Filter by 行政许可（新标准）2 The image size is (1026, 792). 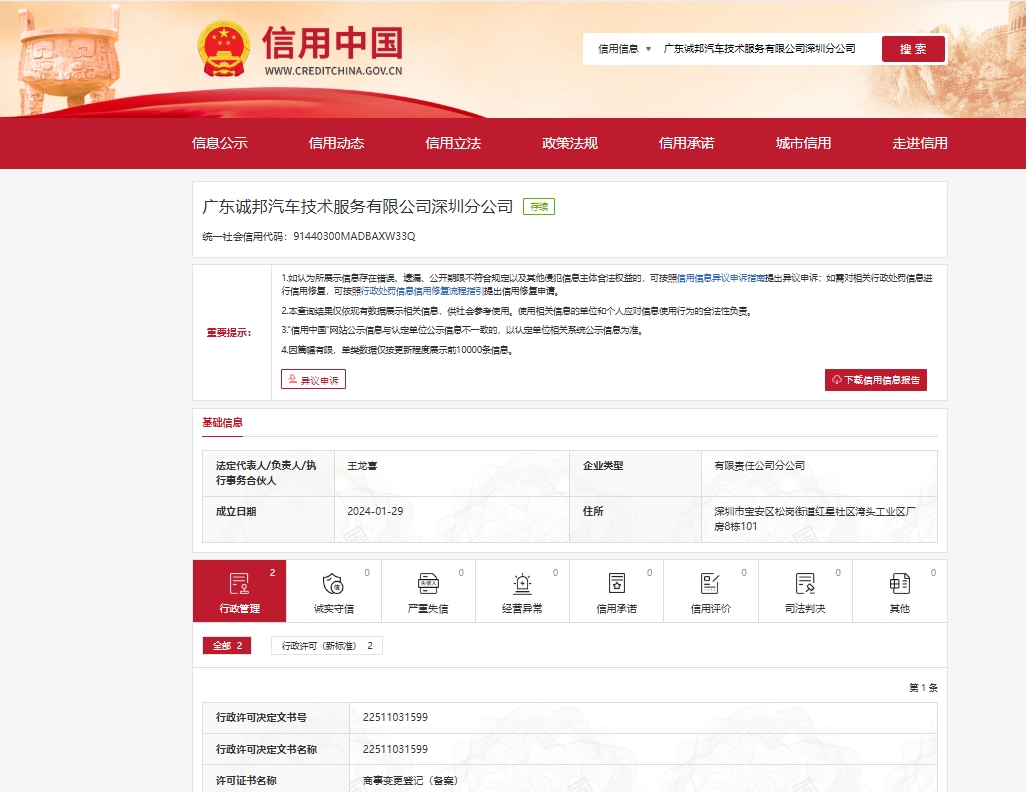click(327, 646)
